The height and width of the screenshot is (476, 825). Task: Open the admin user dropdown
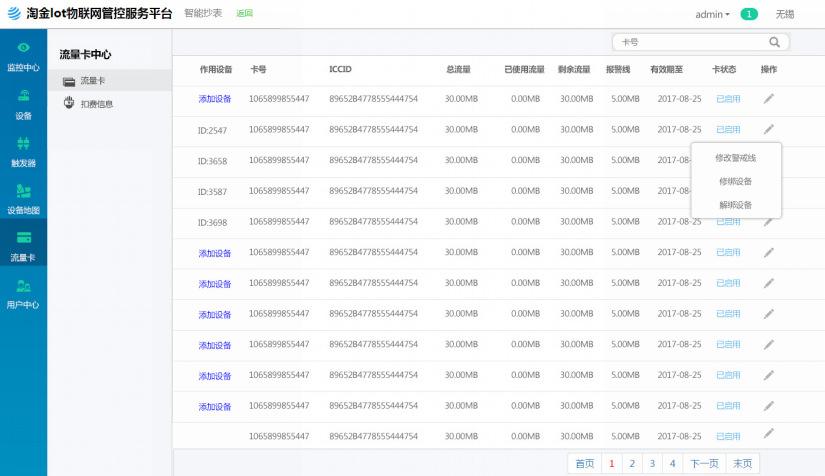(x=712, y=14)
